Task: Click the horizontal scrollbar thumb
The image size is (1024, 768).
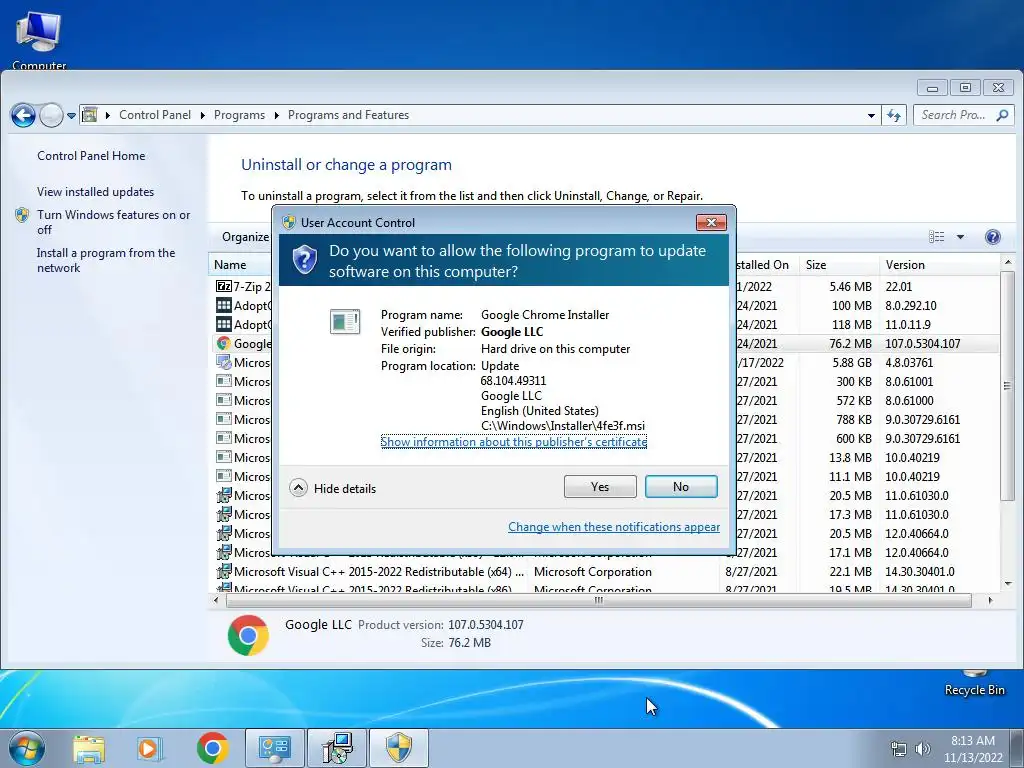Action: point(598,600)
